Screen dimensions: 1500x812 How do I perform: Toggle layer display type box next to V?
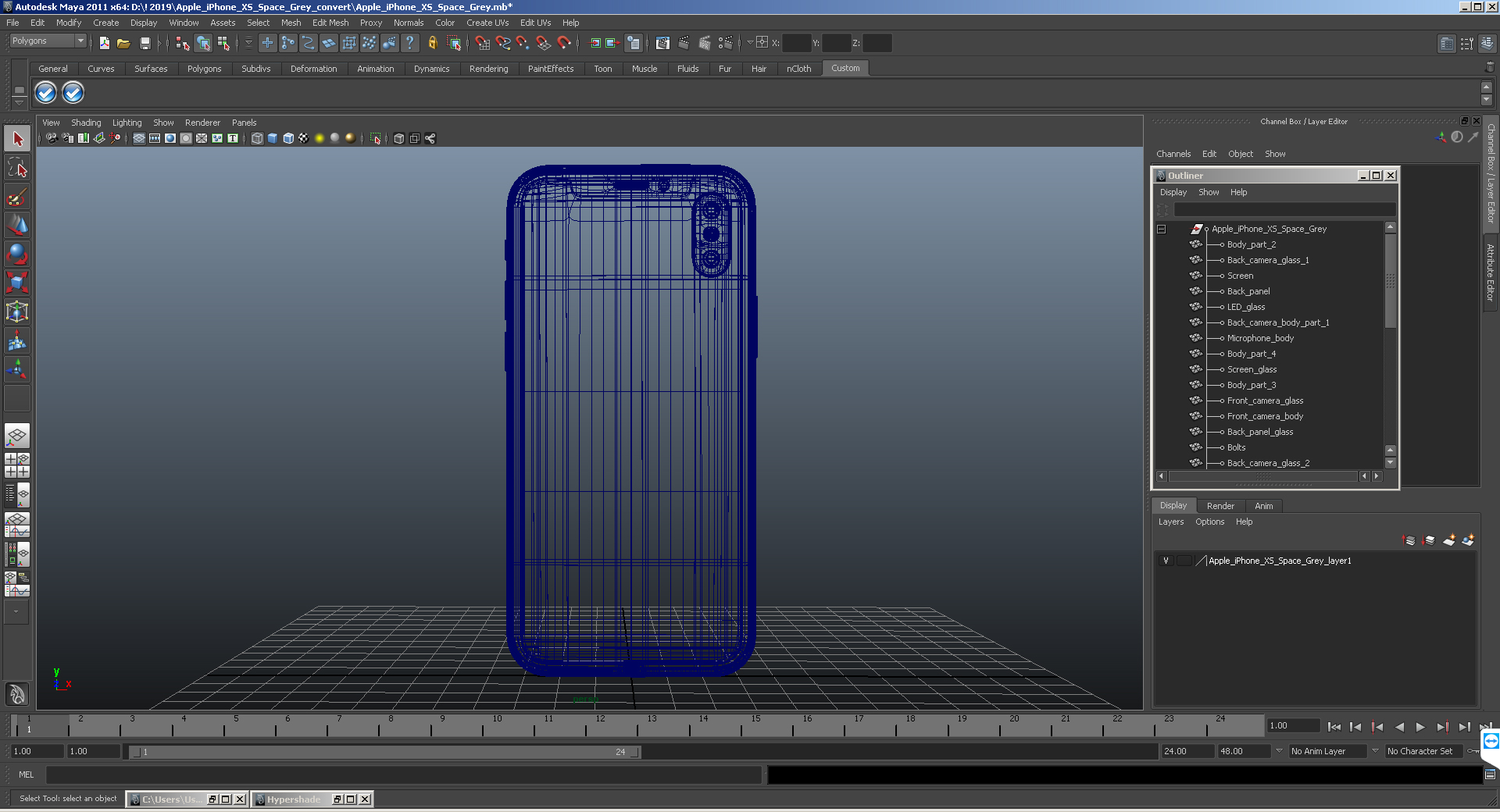pos(1184,561)
